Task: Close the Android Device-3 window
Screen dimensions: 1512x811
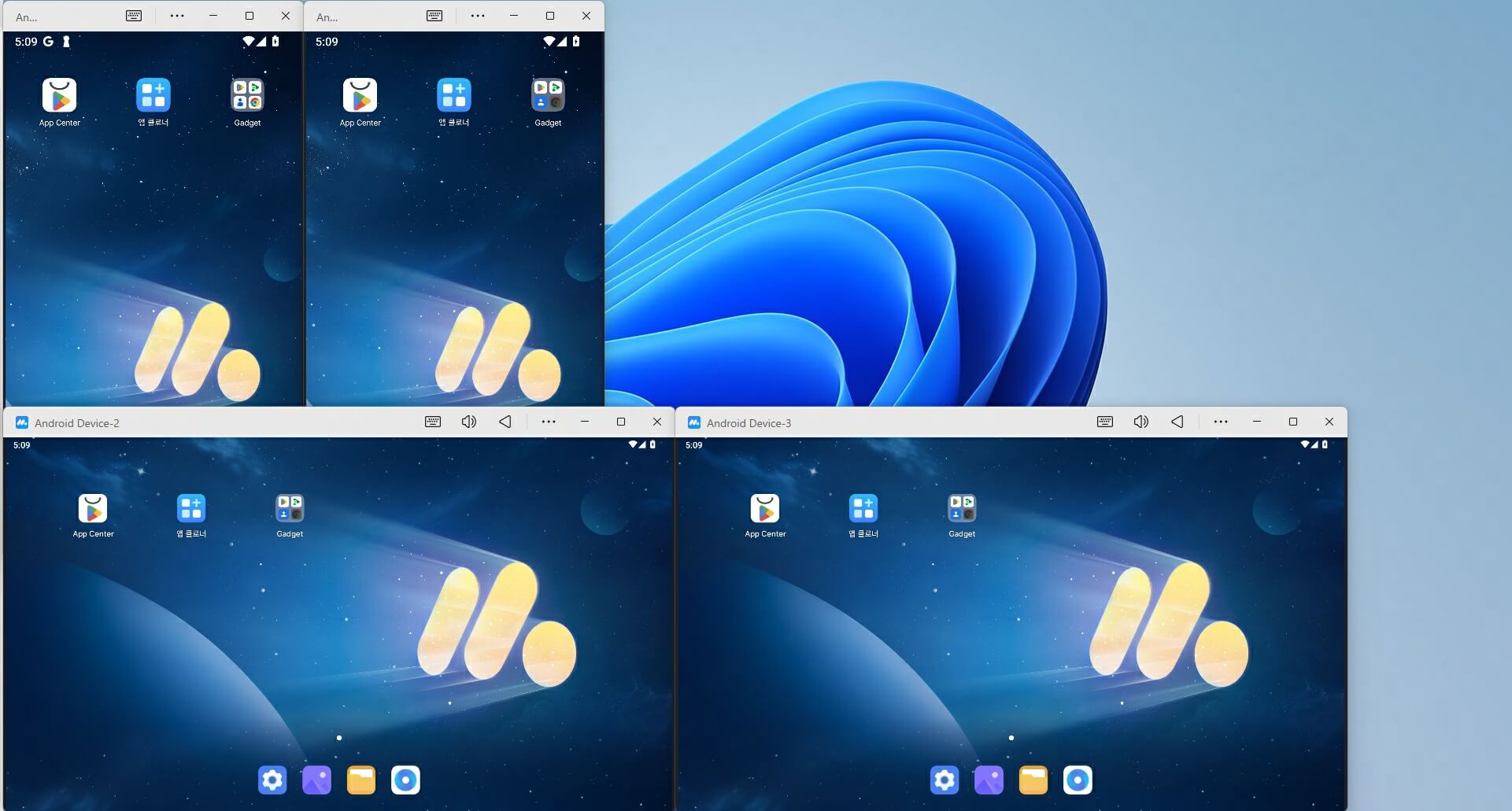Action: point(1329,422)
